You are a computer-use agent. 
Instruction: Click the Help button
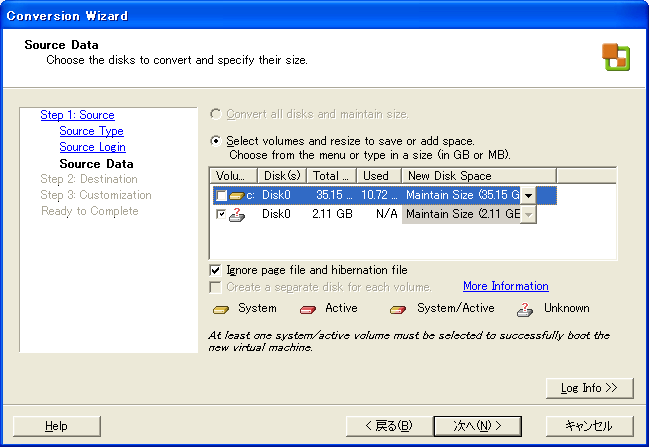point(56,426)
